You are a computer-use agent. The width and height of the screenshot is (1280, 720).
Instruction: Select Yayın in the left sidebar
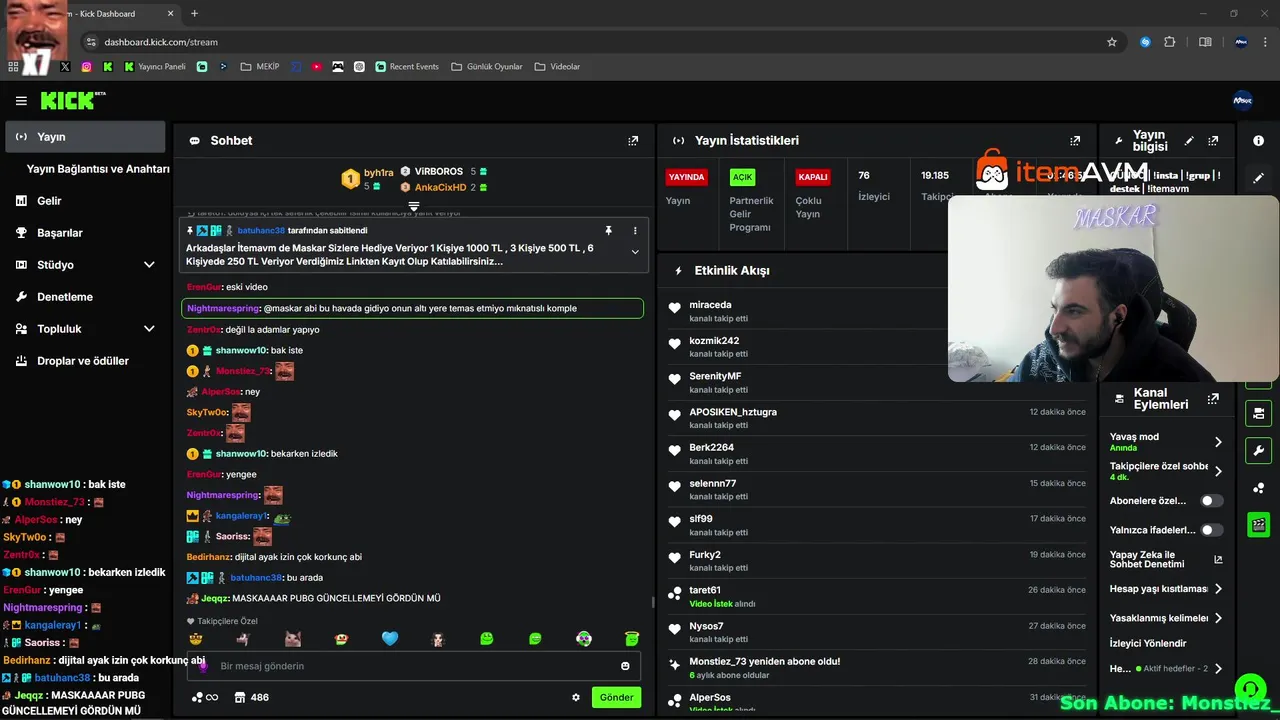point(85,137)
